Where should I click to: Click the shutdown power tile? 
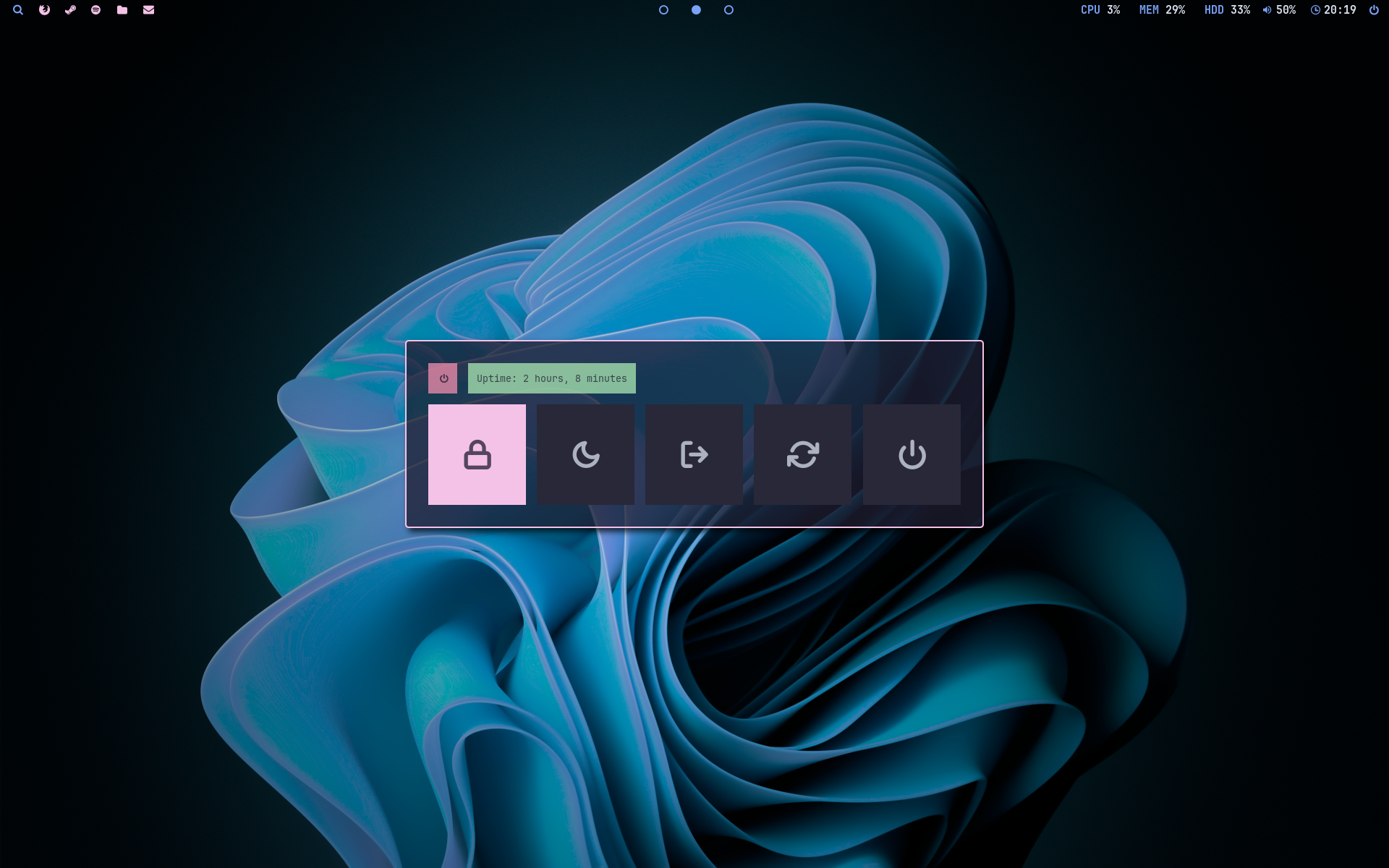coord(912,454)
